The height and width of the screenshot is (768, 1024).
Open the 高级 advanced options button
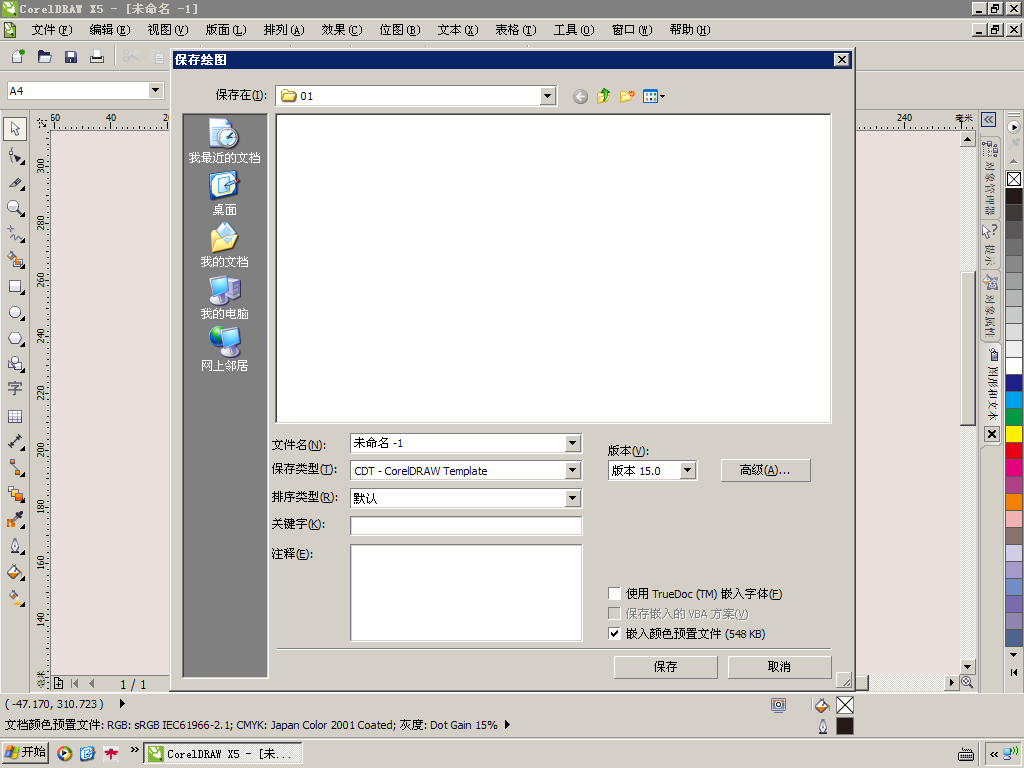(765, 470)
